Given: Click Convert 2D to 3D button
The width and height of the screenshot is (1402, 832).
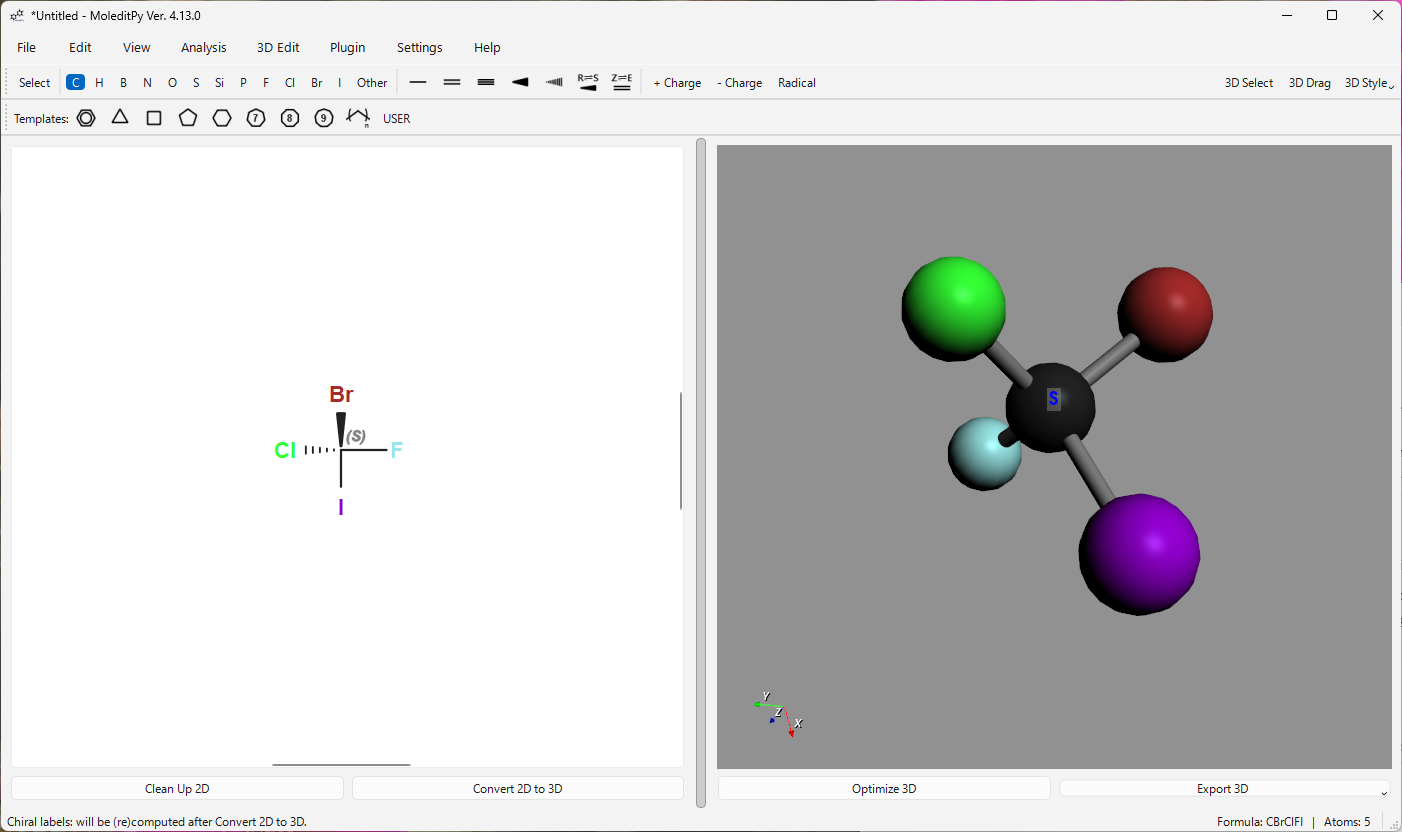Looking at the screenshot, I should tap(518, 788).
